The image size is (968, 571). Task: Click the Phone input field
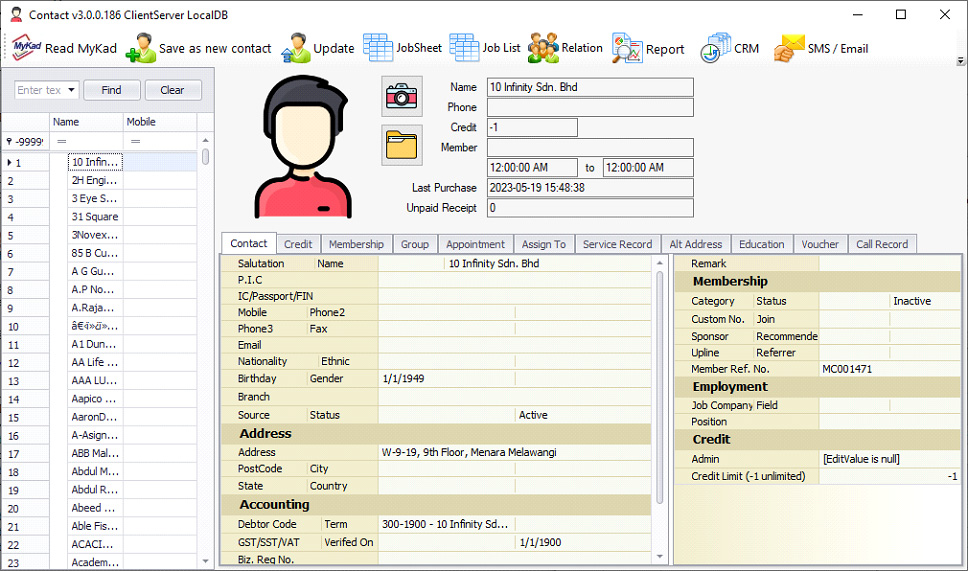coord(590,107)
